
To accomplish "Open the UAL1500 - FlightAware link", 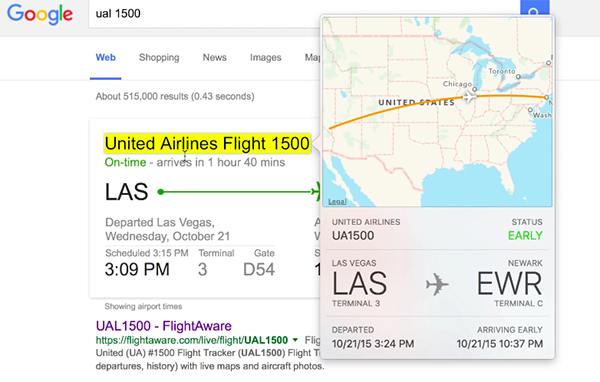I will click(x=164, y=326).
